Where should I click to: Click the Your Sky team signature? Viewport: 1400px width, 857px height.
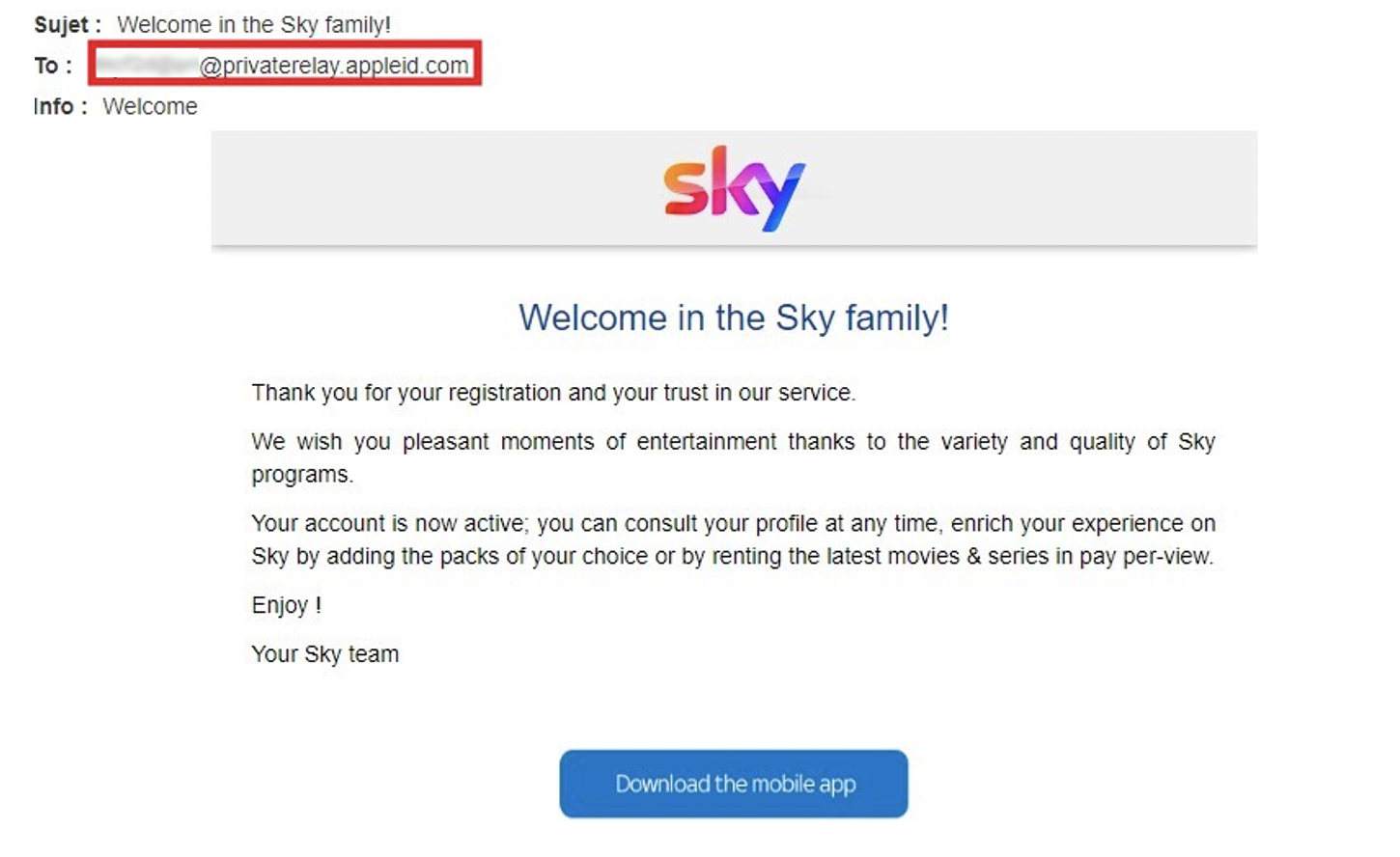[x=324, y=654]
